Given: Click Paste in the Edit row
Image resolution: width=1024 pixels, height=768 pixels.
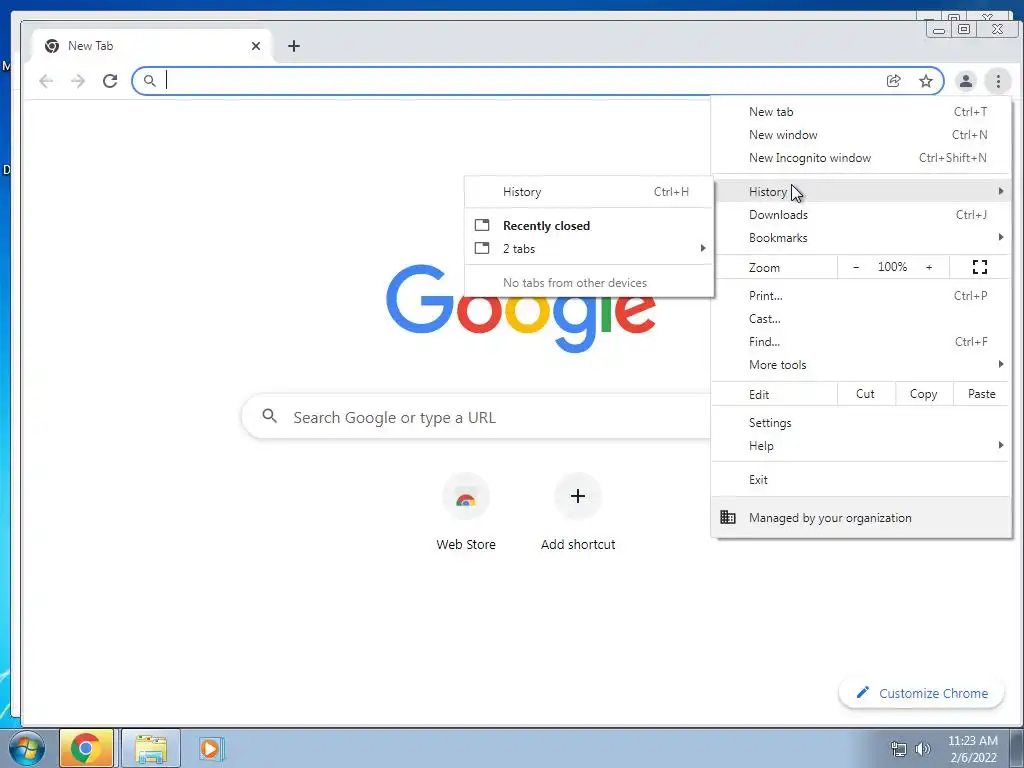Looking at the screenshot, I should (x=982, y=394).
